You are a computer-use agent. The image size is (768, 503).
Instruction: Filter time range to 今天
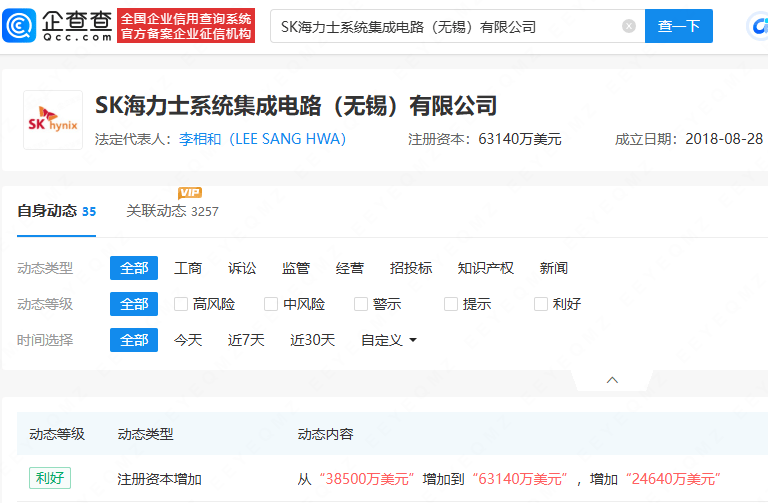click(x=188, y=340)
